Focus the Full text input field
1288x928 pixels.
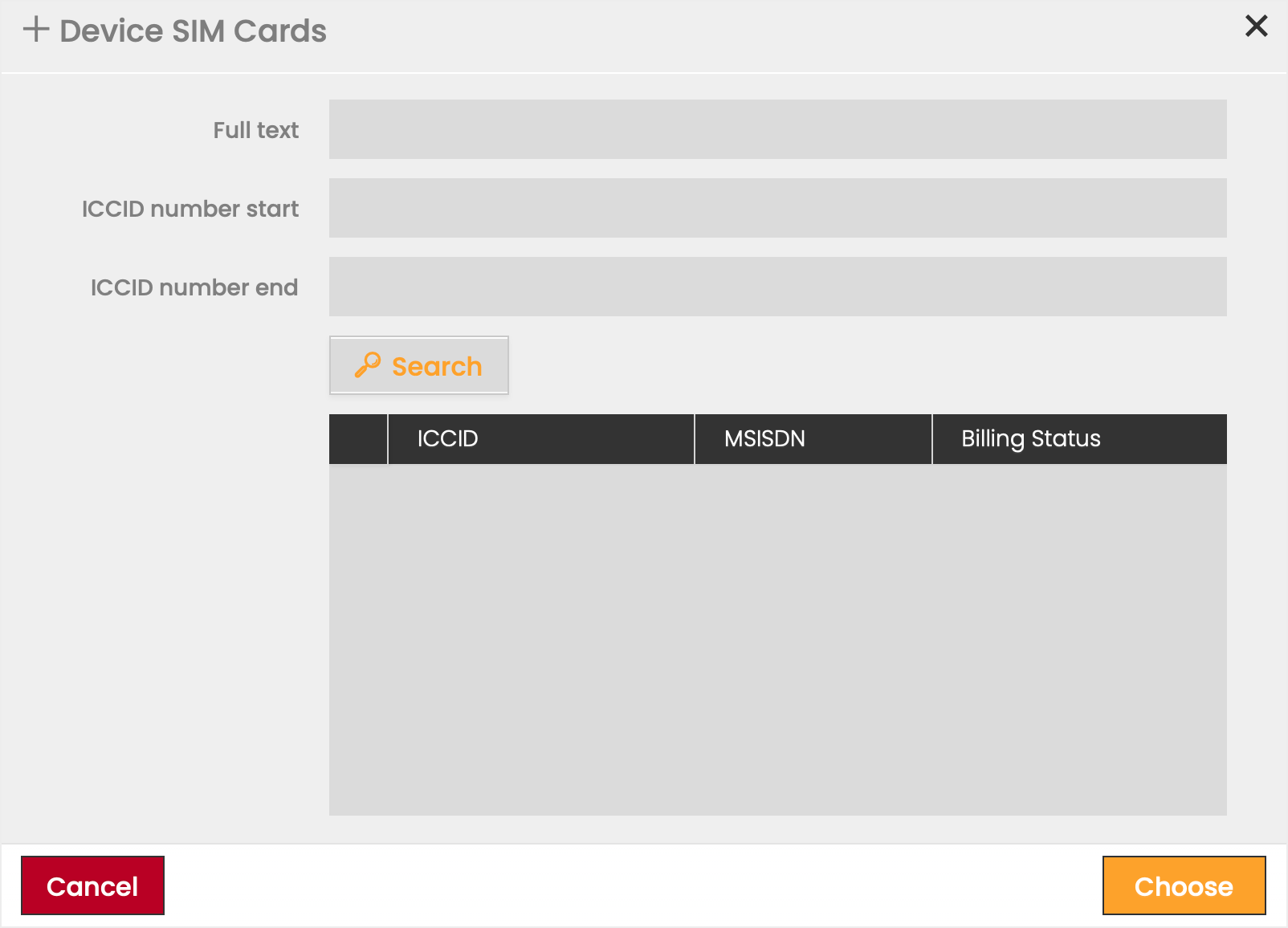[x=777, y=129]
